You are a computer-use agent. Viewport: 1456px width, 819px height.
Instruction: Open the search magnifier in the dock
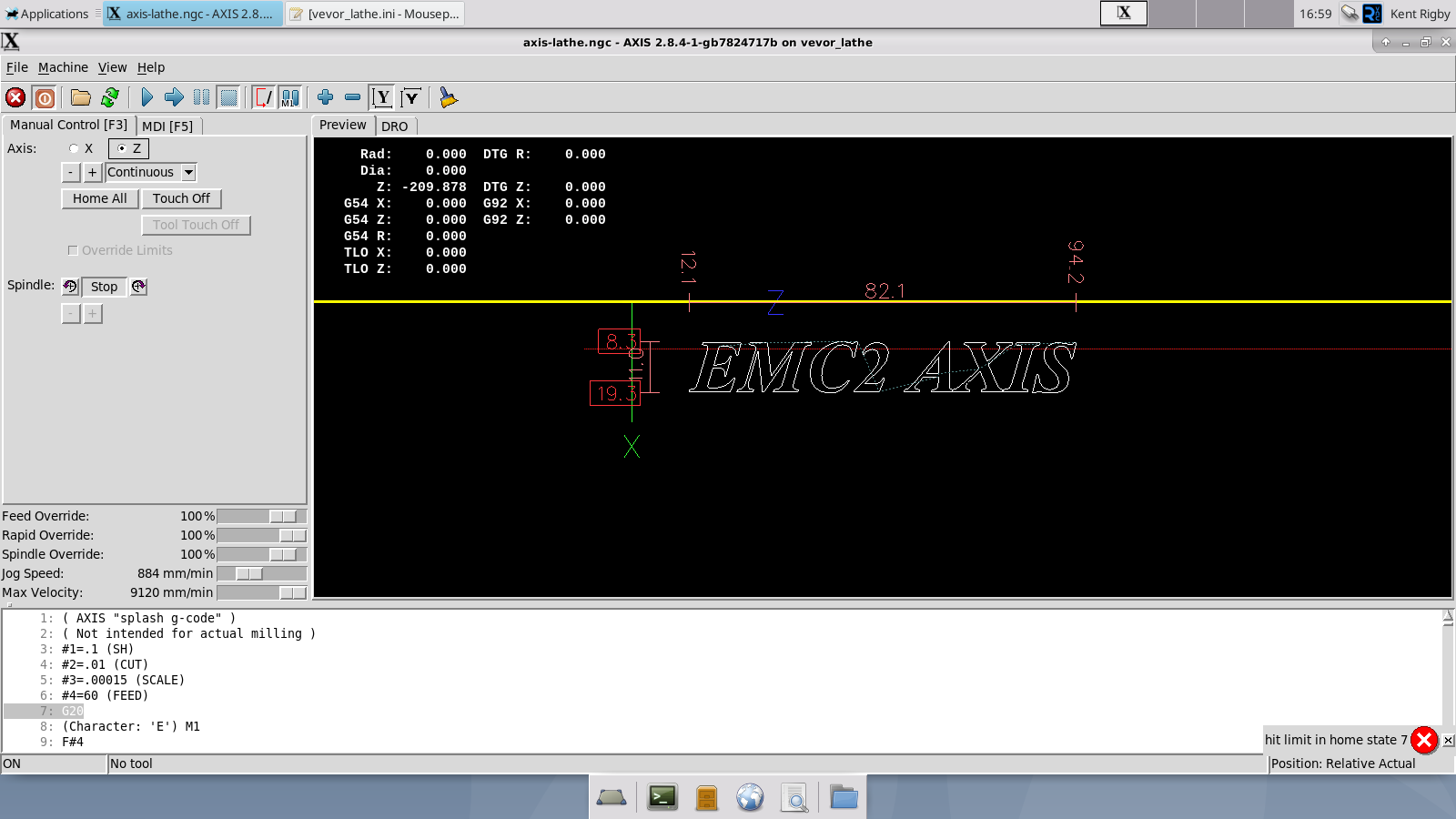coord(794,798)
